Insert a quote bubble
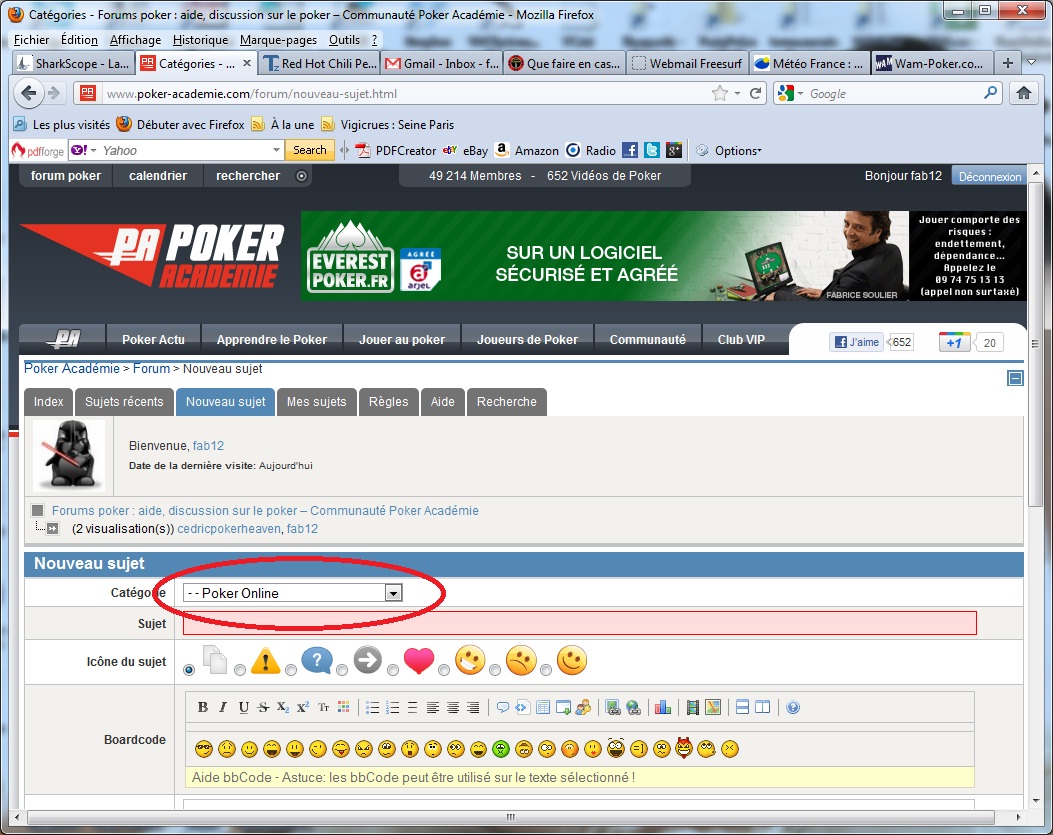Image resolution: width=1053 pixels, height=835 pixels. [x=502, y=707]
